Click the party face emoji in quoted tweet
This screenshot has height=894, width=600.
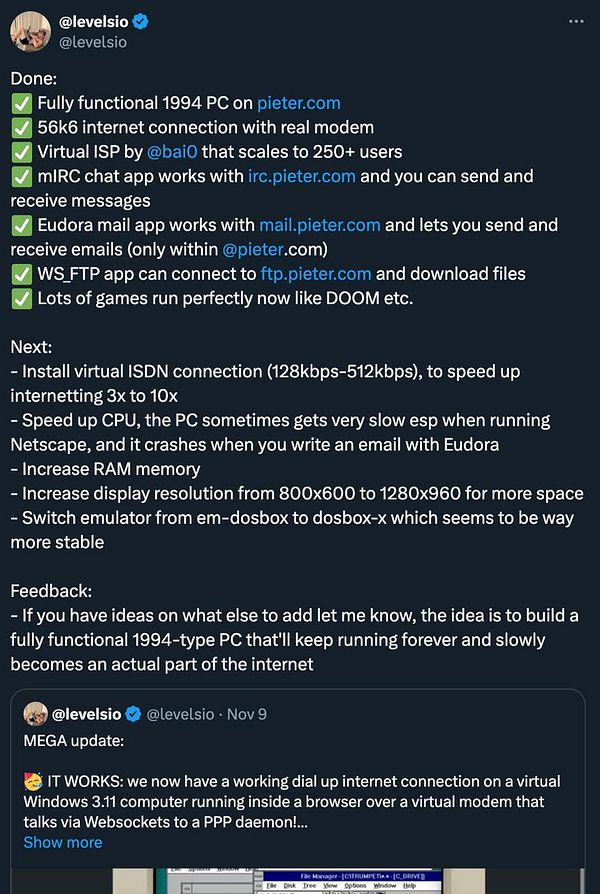(x=33, y=781)
